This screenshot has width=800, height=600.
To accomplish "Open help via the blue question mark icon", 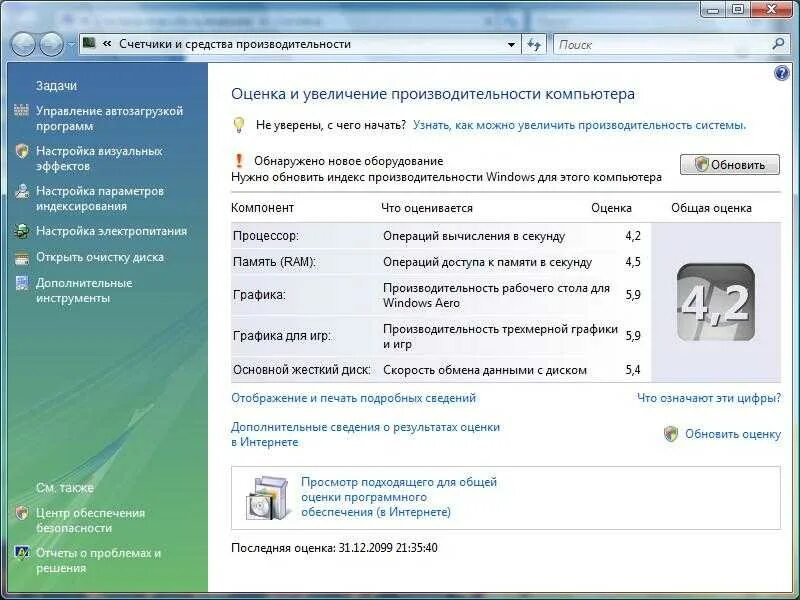I will [781, 73].
